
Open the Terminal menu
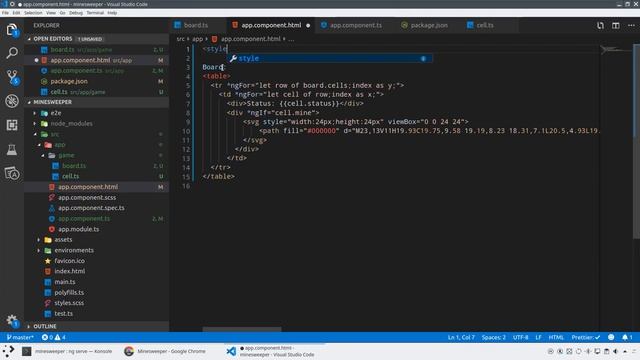click(x=95, y=13)
